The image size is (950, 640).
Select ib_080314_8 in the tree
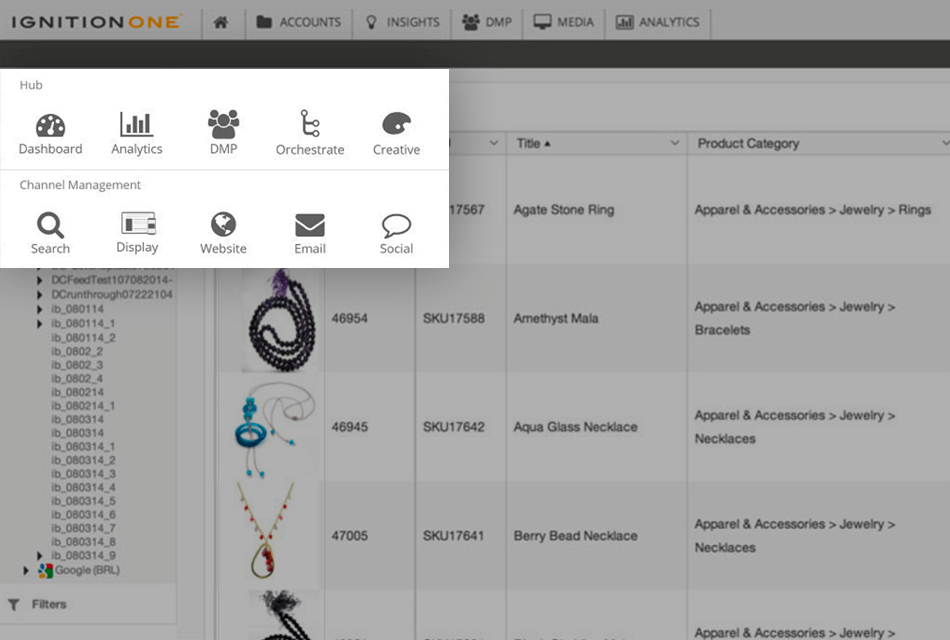84,542
